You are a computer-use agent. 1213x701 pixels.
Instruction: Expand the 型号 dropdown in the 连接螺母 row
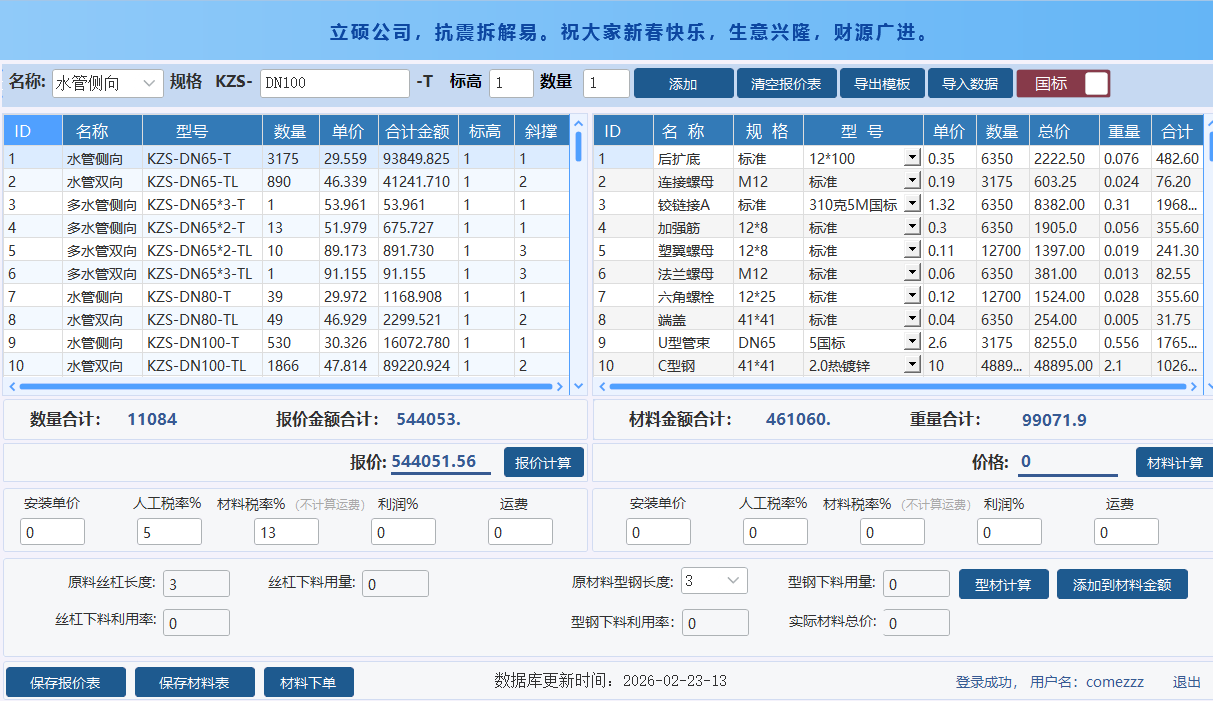[x=911, y=181]
